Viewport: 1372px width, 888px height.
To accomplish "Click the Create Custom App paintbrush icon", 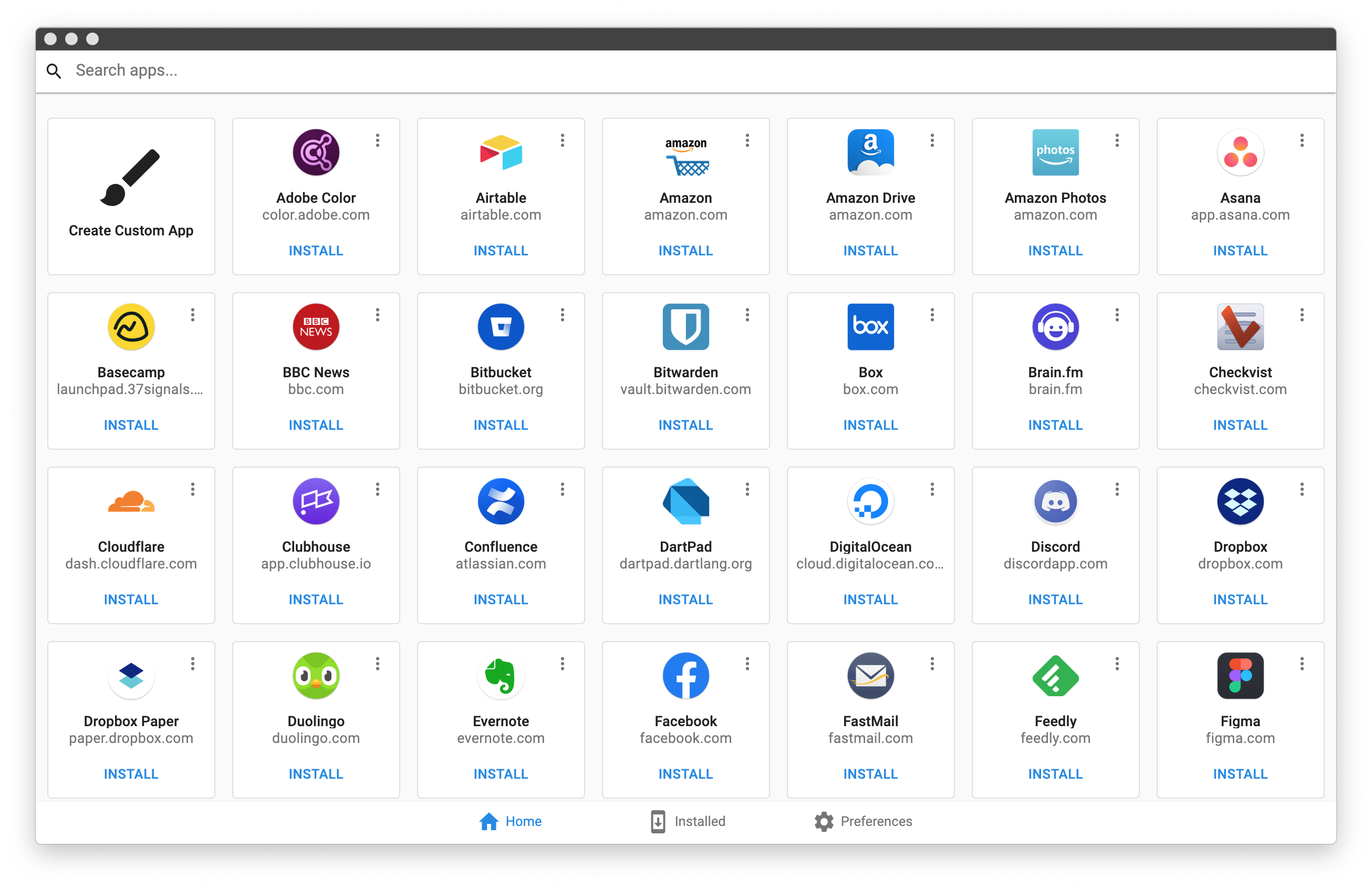I will (x=130, y=178).
